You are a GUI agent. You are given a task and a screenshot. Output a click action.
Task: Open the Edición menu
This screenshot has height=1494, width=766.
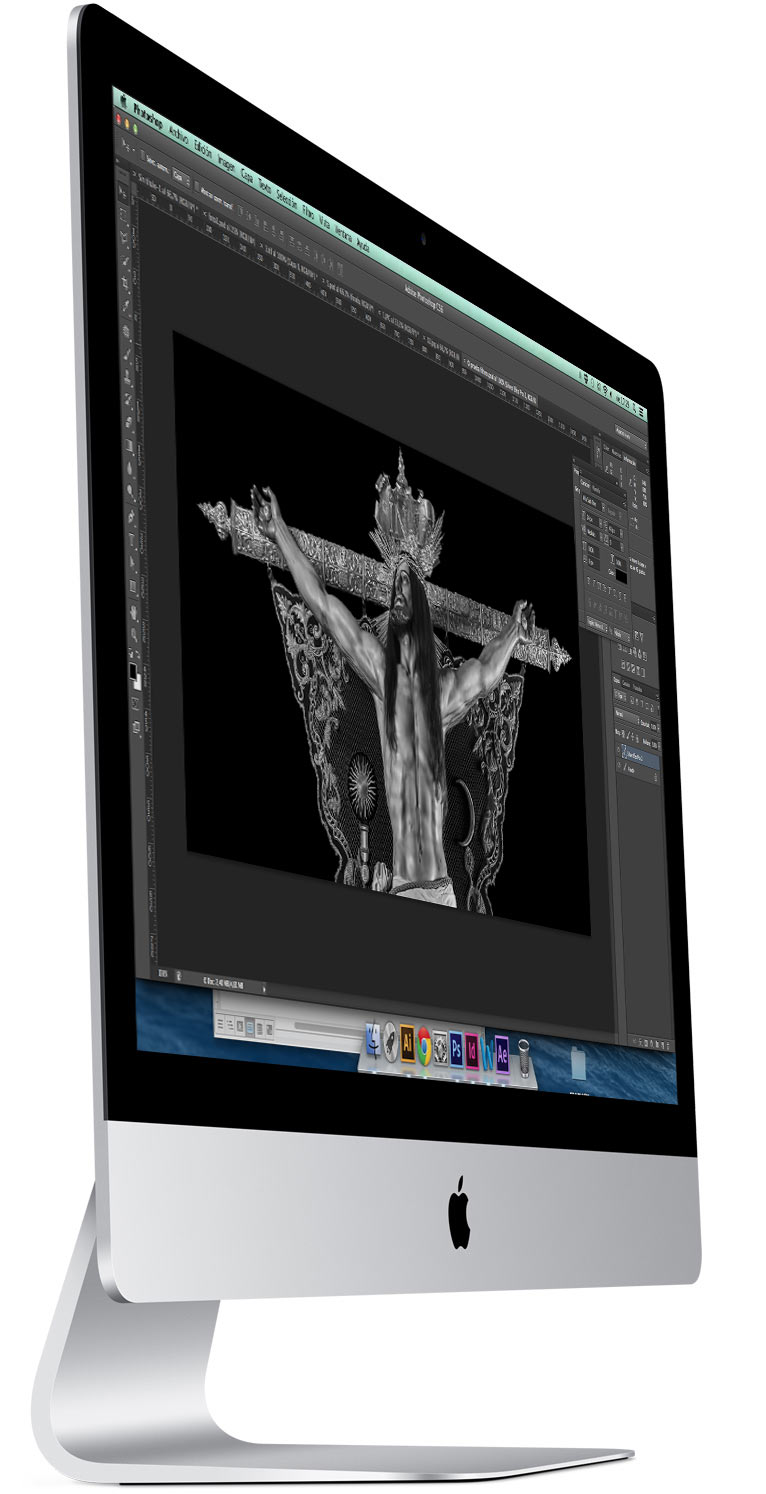pos(202,150)
